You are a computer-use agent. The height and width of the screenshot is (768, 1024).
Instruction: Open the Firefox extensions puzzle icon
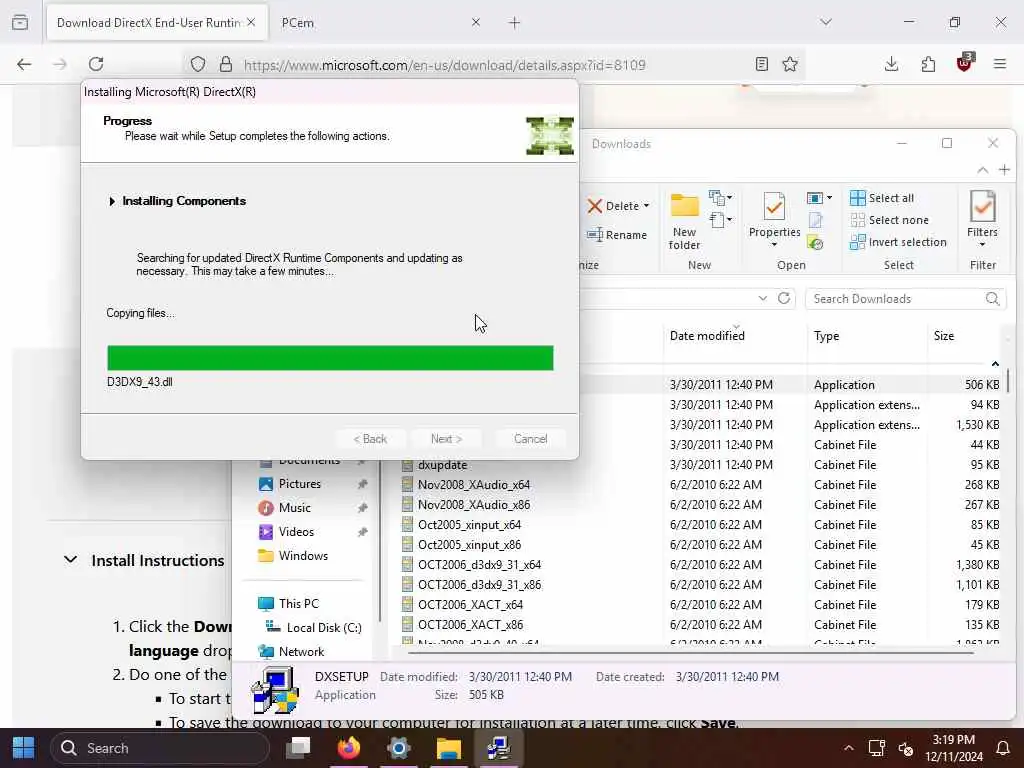[x=928, y=64]
